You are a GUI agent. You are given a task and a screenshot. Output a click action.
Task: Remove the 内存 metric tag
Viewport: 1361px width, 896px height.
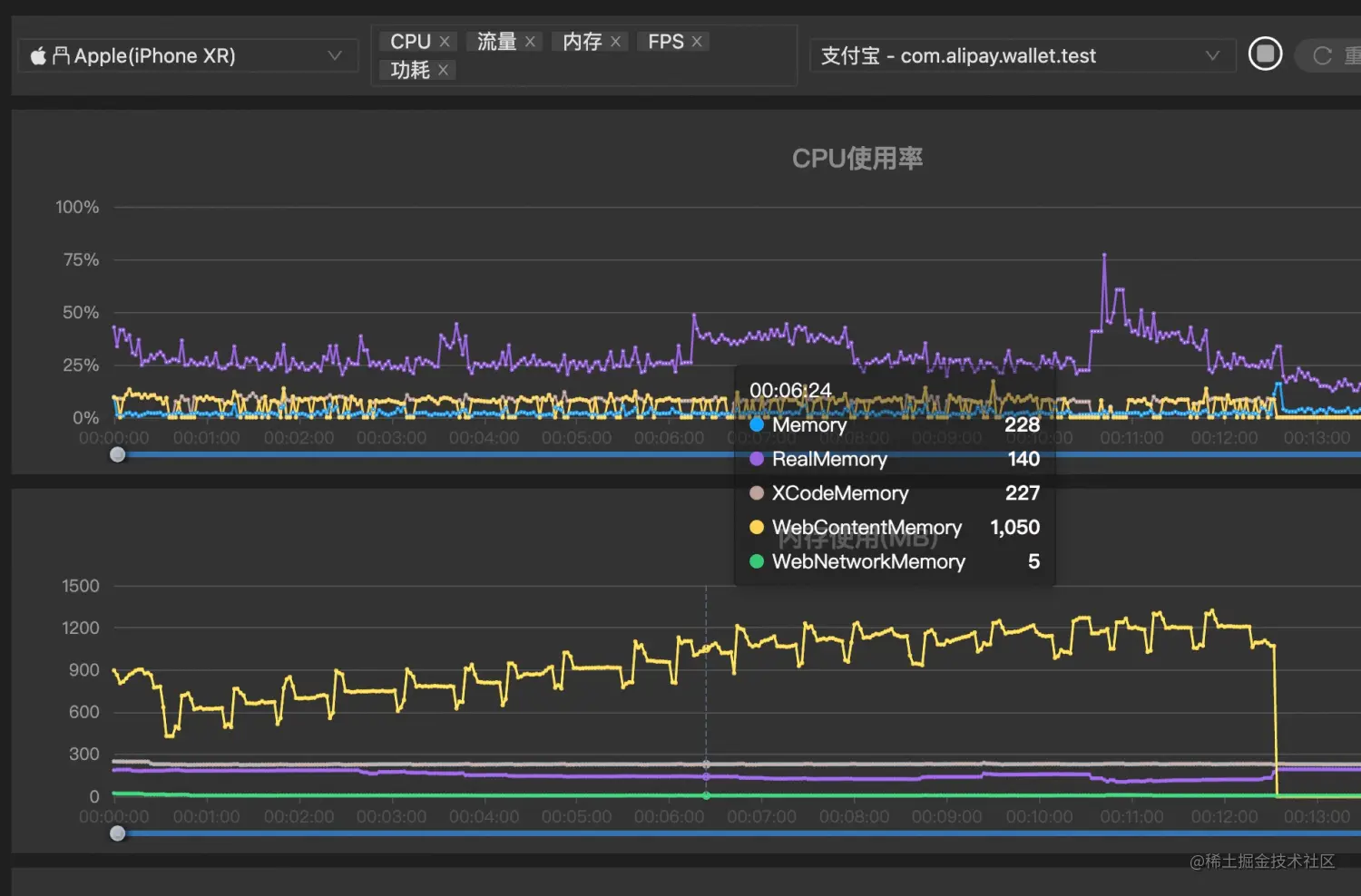(615, 42)
